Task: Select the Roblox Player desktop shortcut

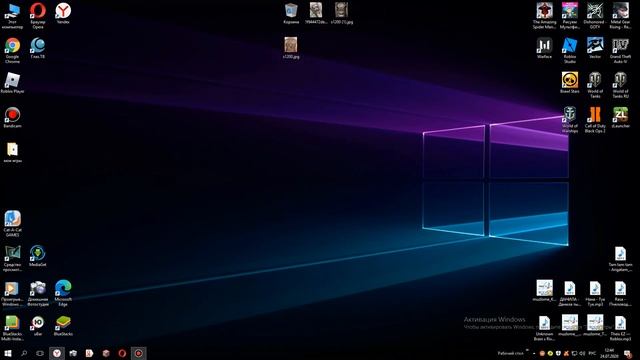Action: (12, 82)
